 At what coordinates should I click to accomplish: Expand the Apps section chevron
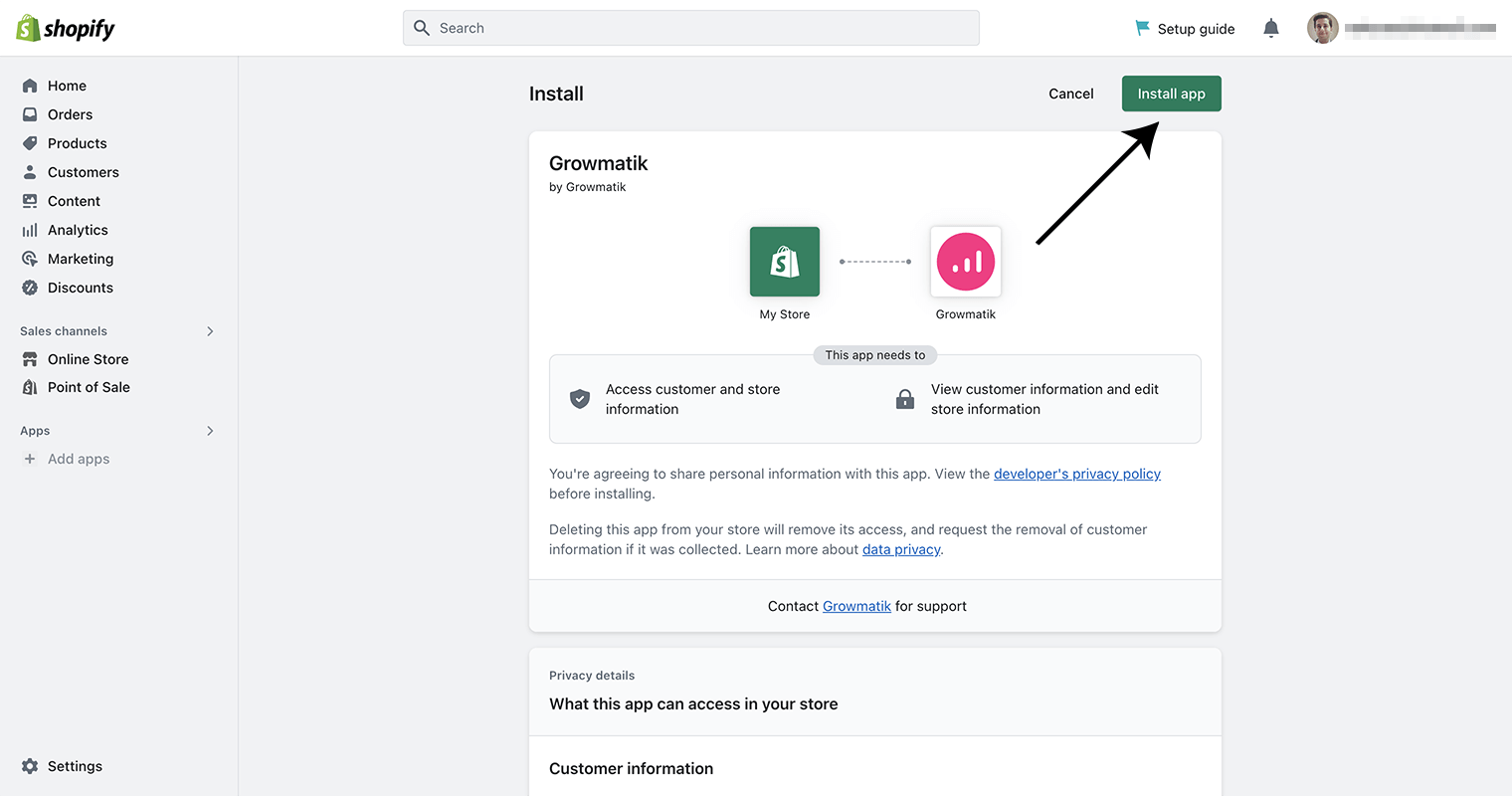coord(210,431)
